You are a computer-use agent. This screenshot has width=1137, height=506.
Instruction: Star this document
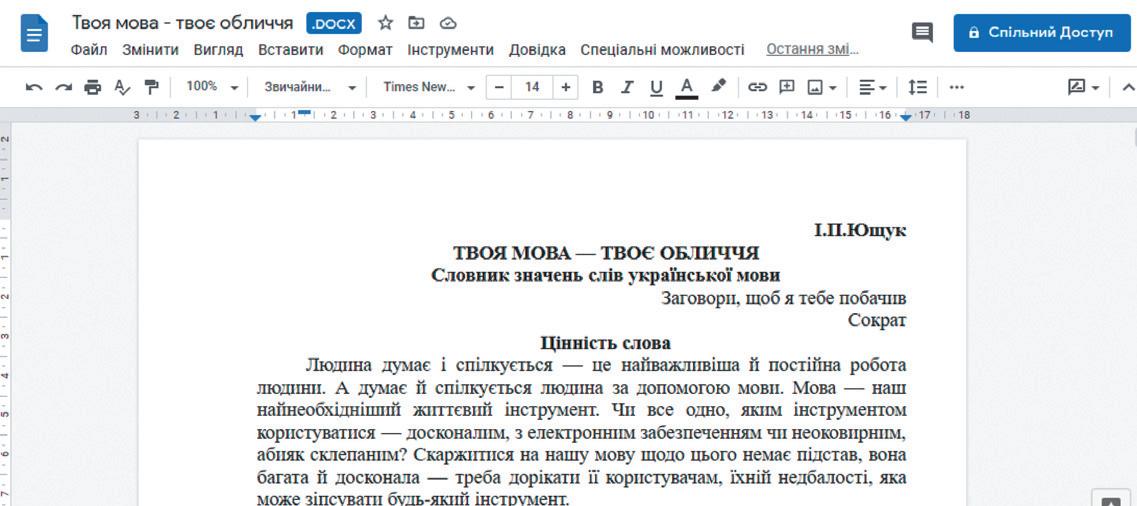(386, 23)
